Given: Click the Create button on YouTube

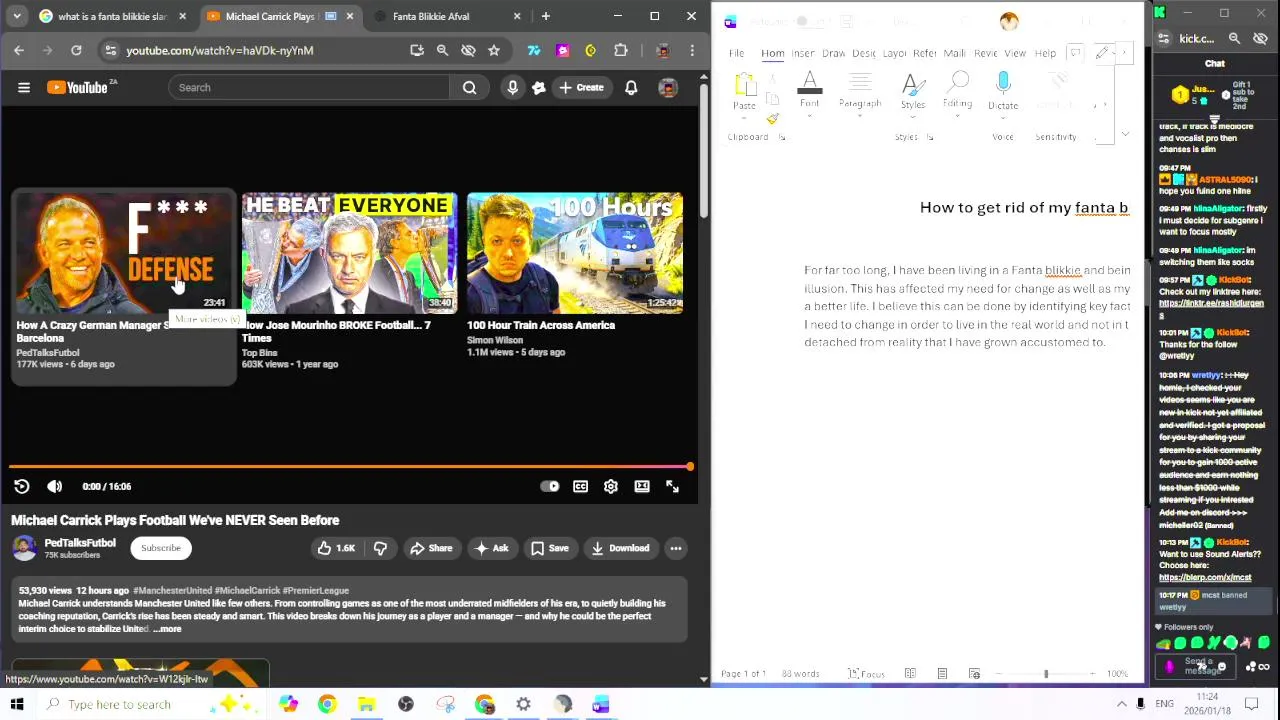Looking at the screenshot, I should [581, 88].
